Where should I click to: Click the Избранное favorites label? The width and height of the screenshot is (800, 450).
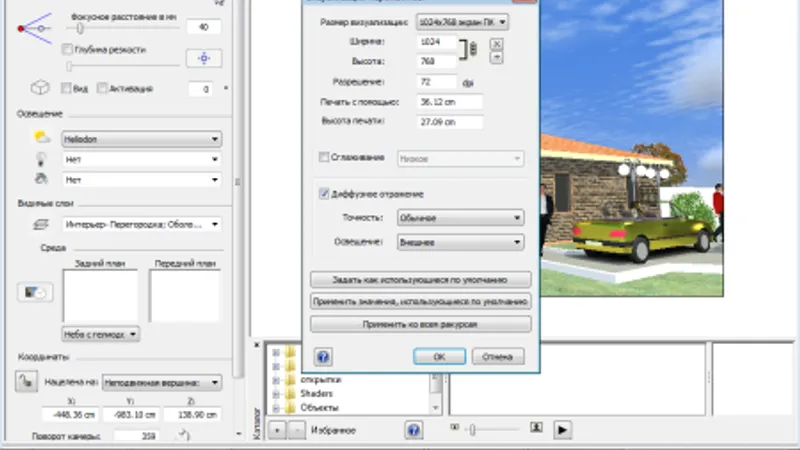pyautogui.click(x=333, y=431)
